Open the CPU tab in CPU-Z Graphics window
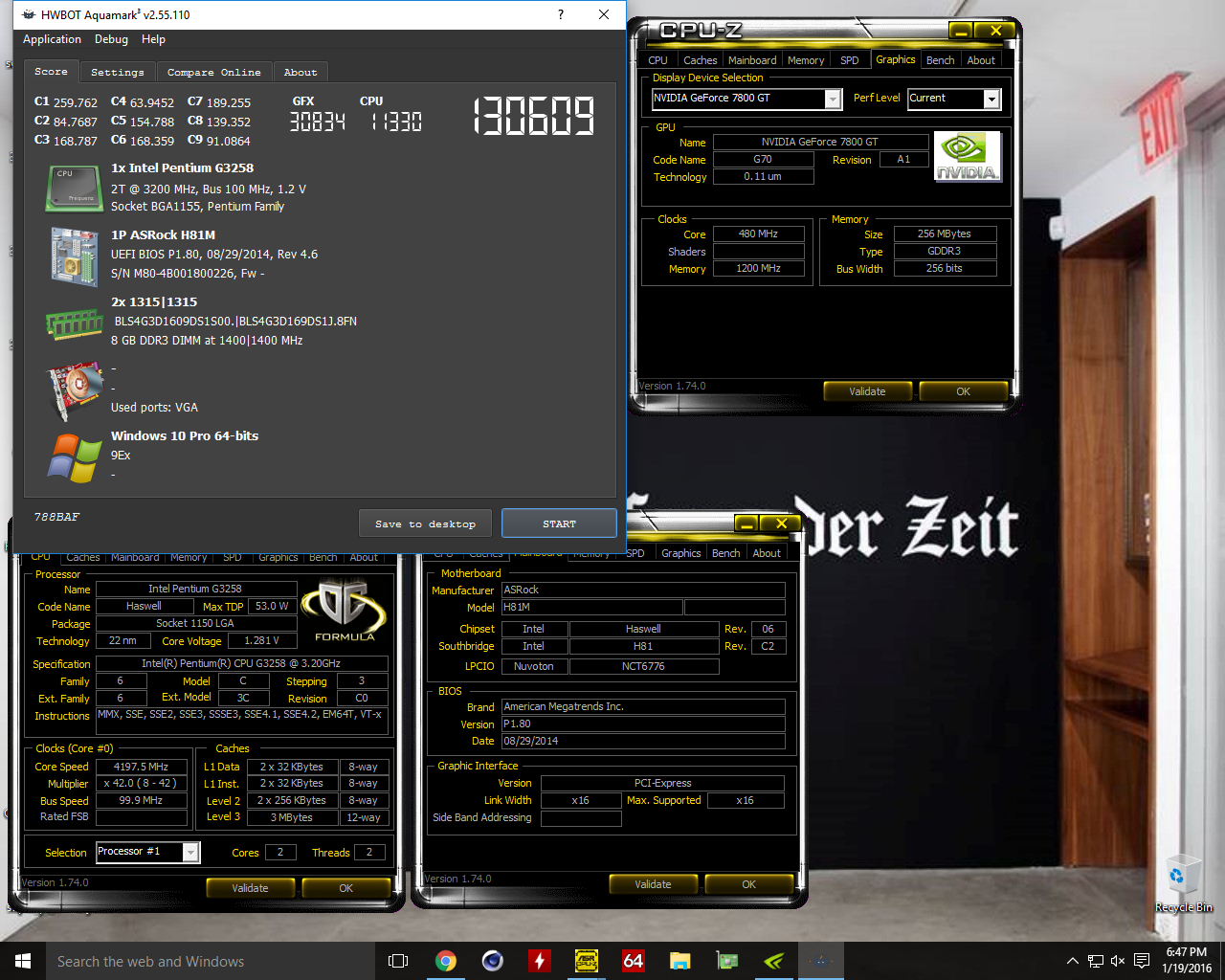 657,60
